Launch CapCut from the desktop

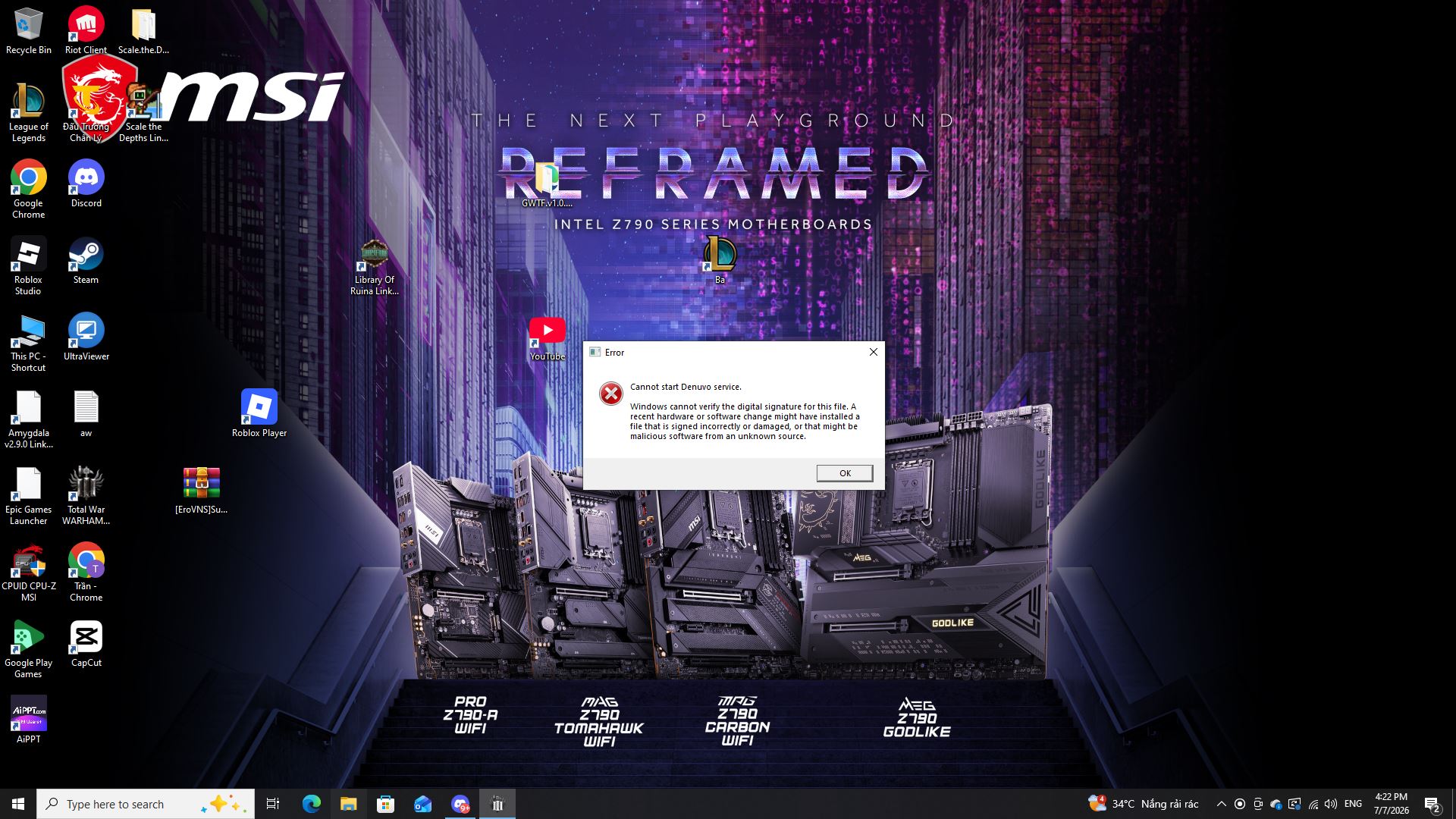pyautogui.click(x=86, y=643)
